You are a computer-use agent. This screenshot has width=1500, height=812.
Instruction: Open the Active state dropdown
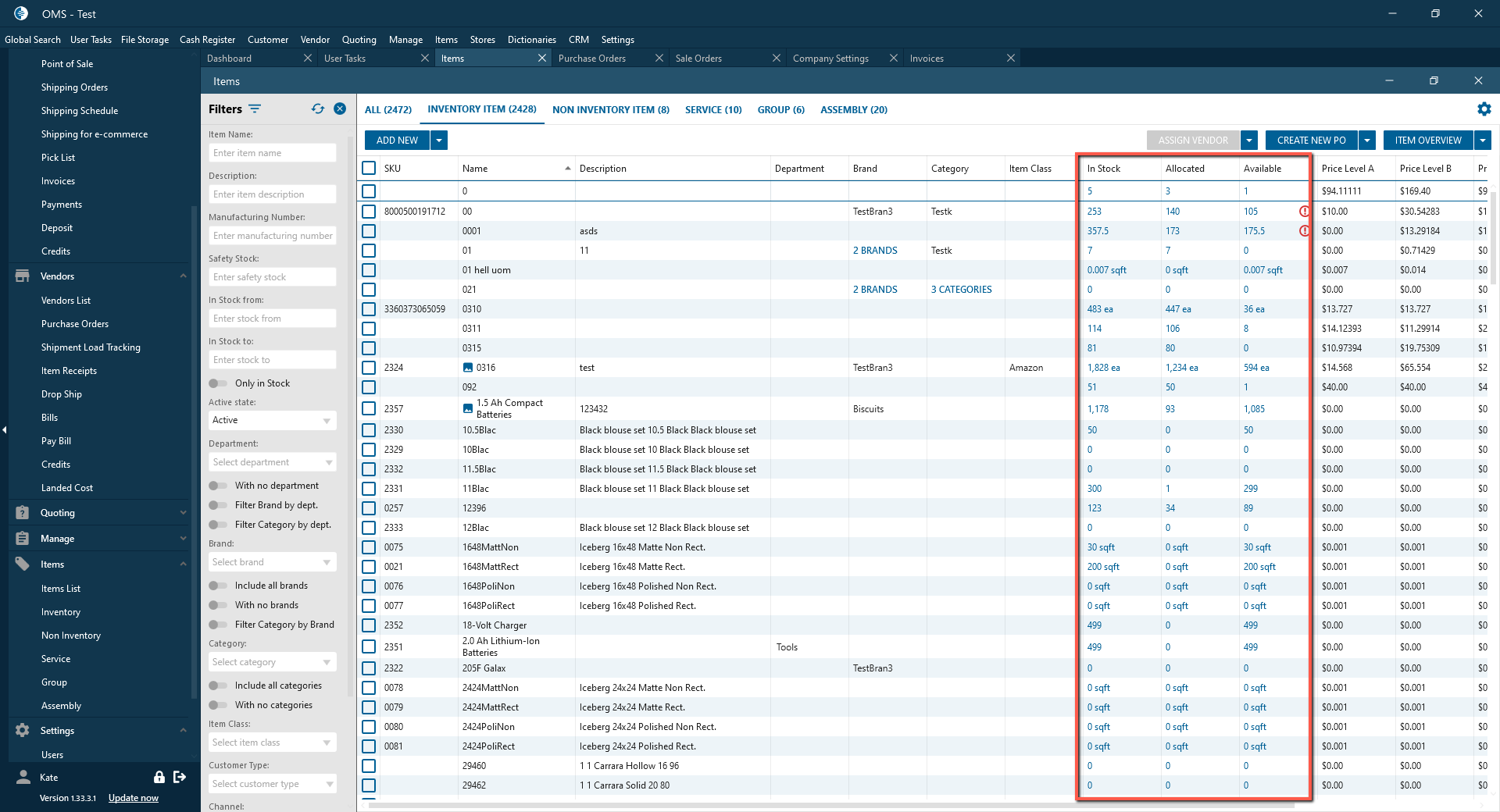272,420
